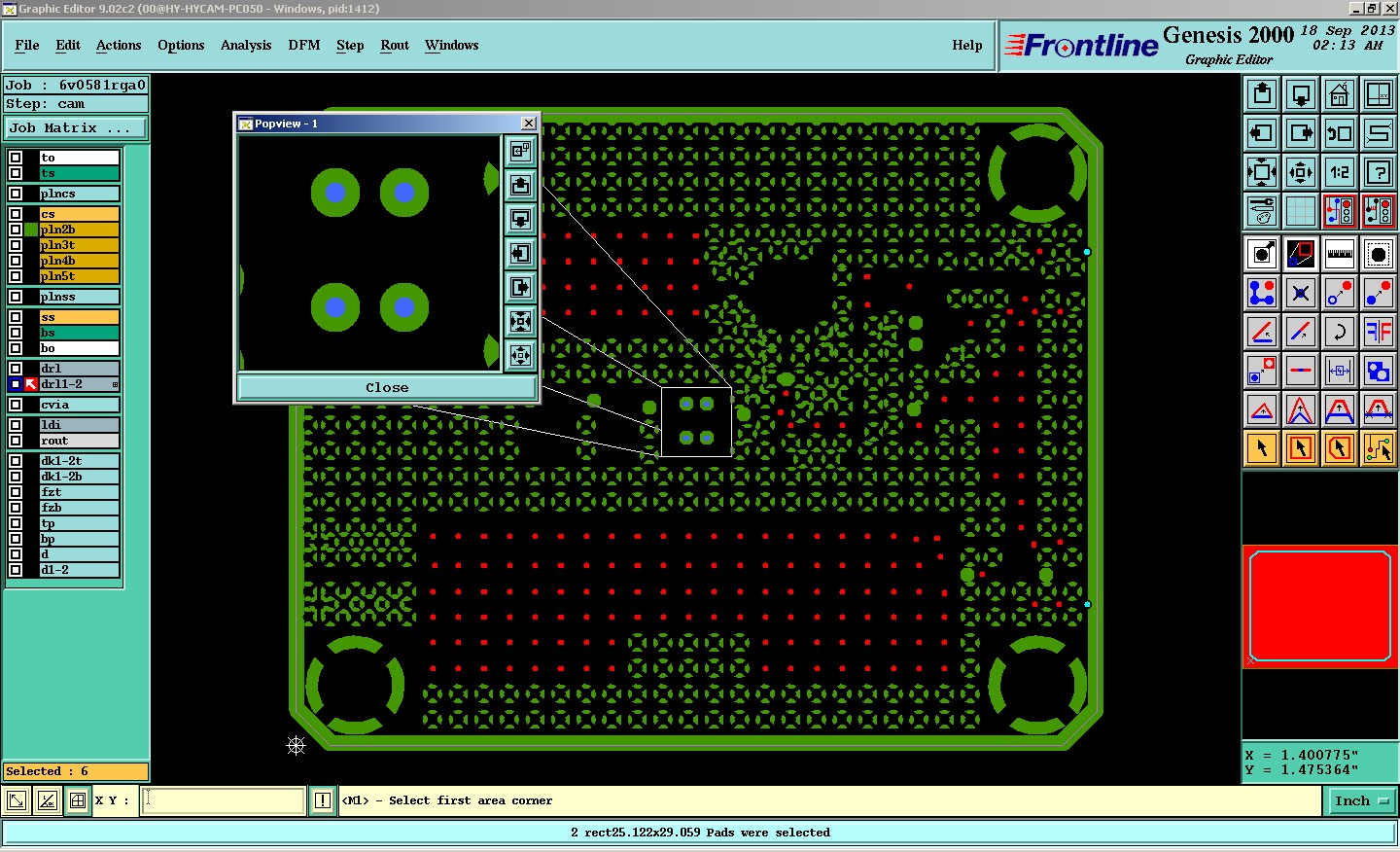Click the pan up icon in Popview
The image size is (1400, 852).
[x=521, y=185]
